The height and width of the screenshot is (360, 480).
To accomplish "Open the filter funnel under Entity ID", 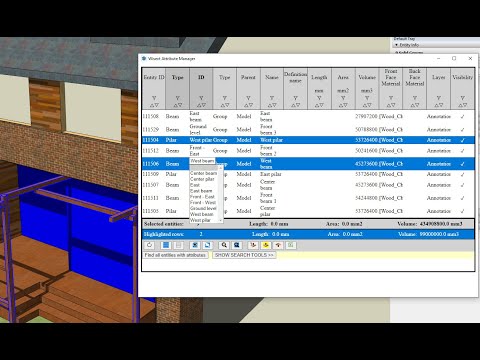I will (154, 98).
